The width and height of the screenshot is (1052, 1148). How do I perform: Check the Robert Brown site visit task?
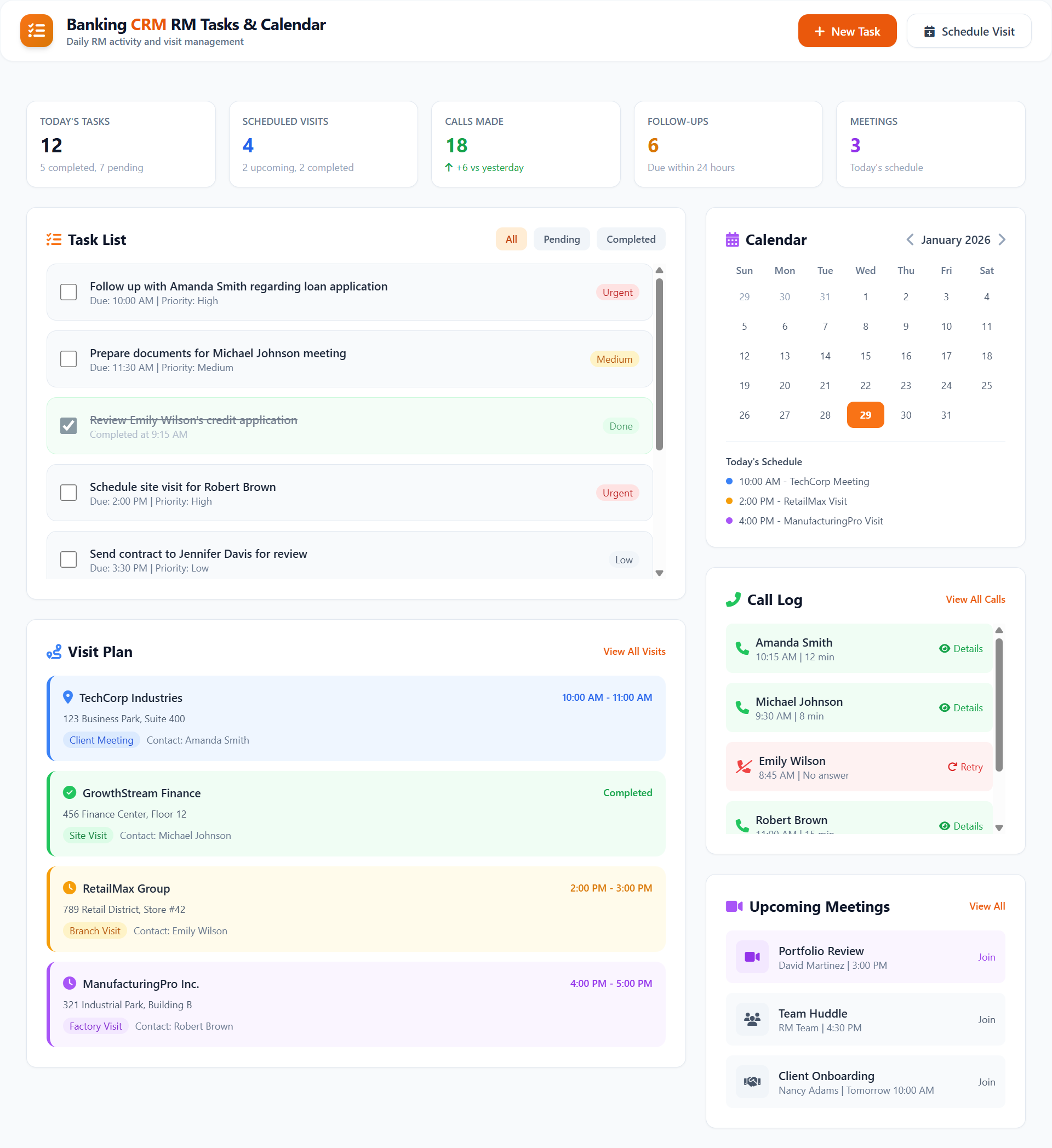68,493
